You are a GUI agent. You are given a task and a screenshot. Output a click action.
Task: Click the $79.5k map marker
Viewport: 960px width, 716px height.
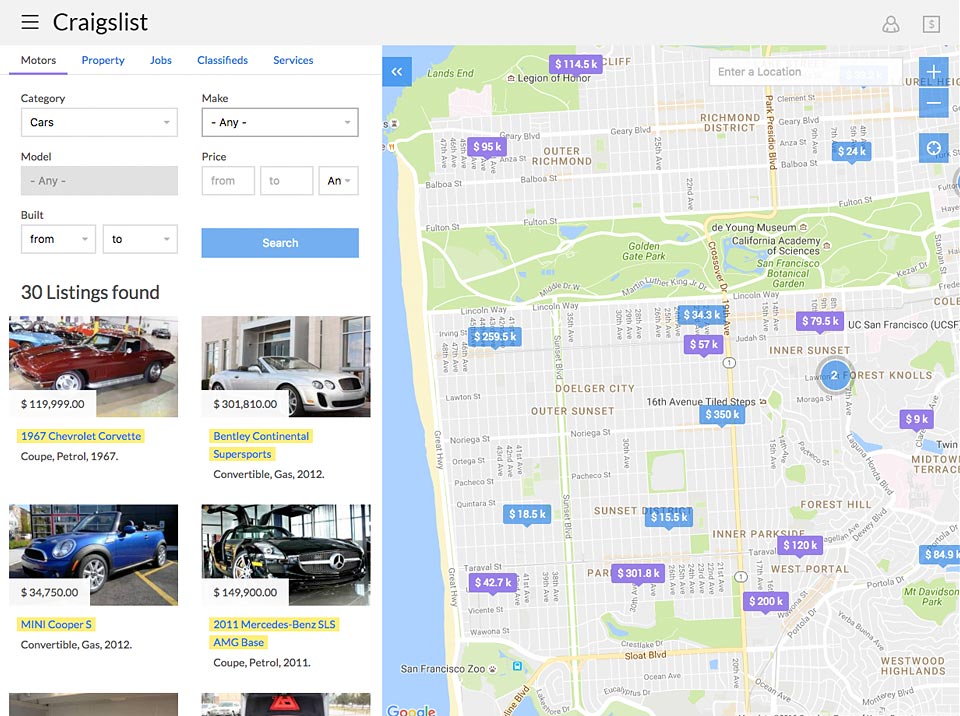point(820,321)
